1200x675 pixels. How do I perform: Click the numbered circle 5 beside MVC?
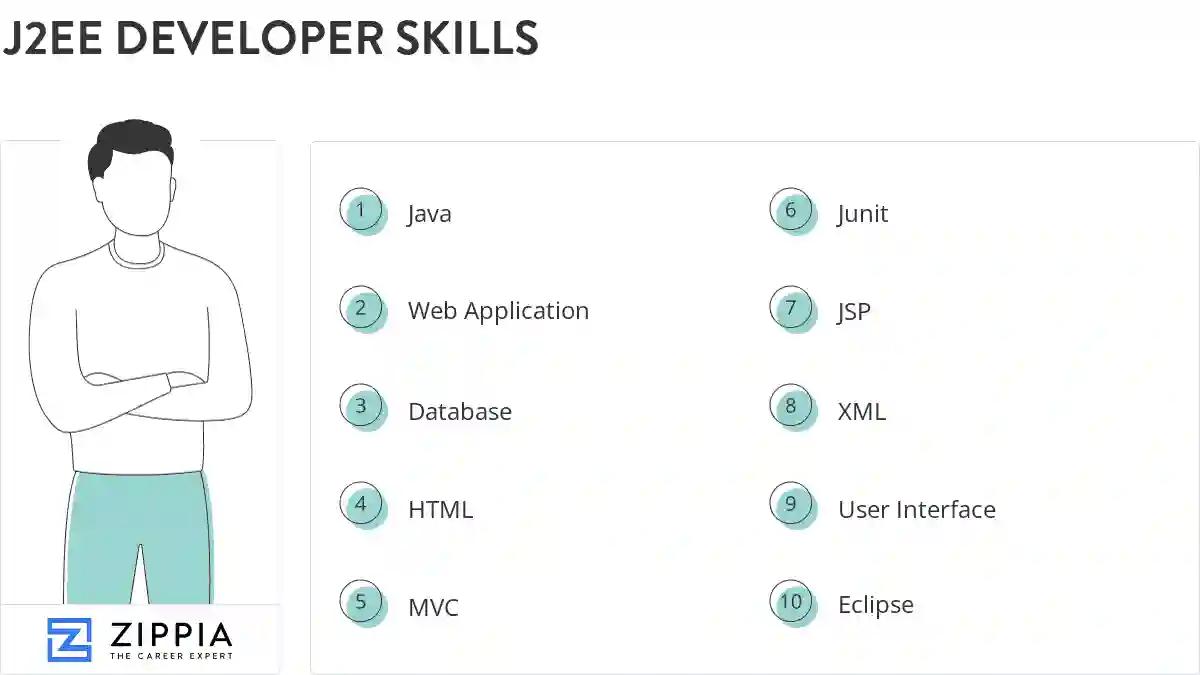[x=362, y=602]
